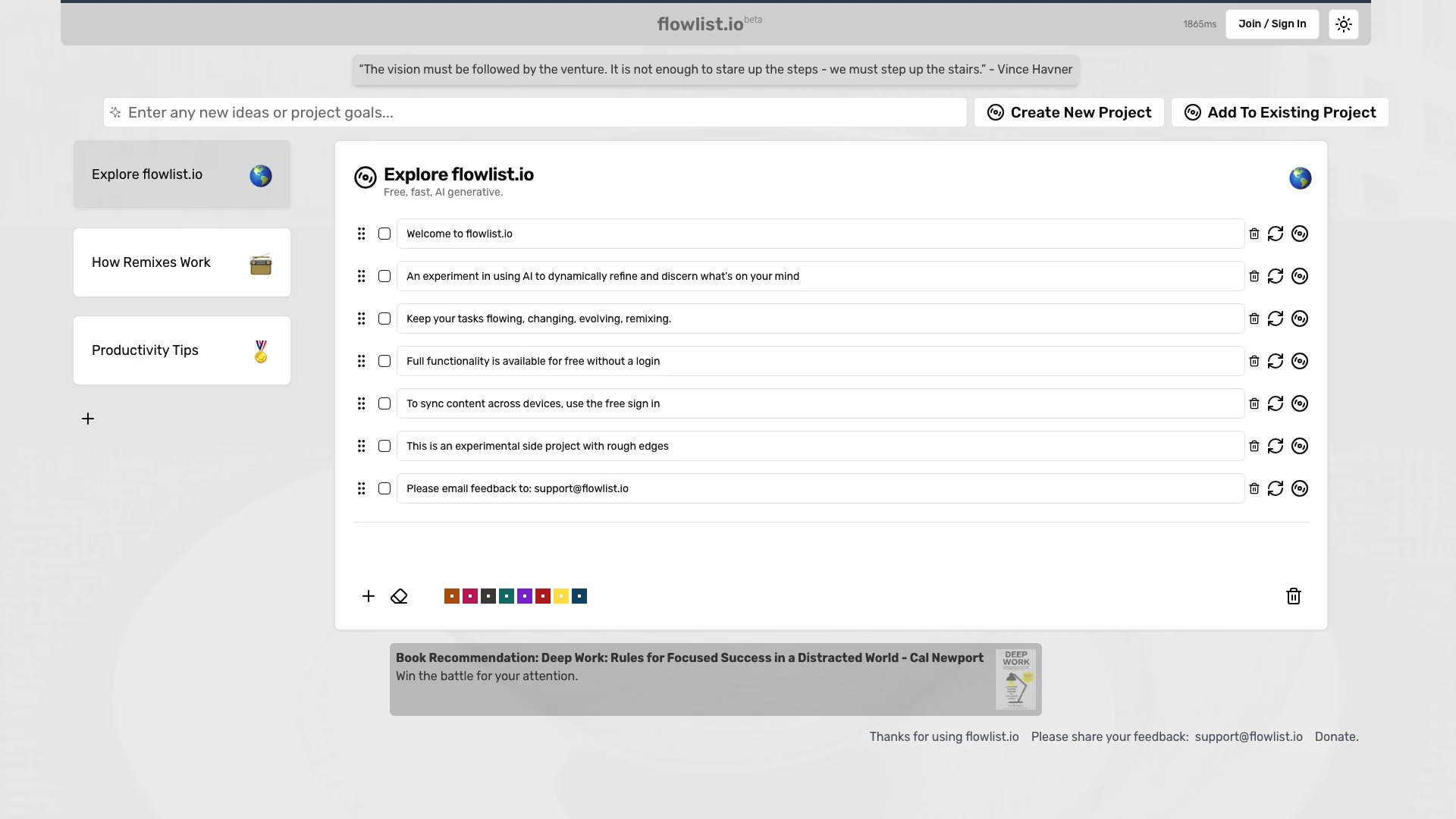Click 'Join / Sign In' button at top right

(x=1272, y=24)
